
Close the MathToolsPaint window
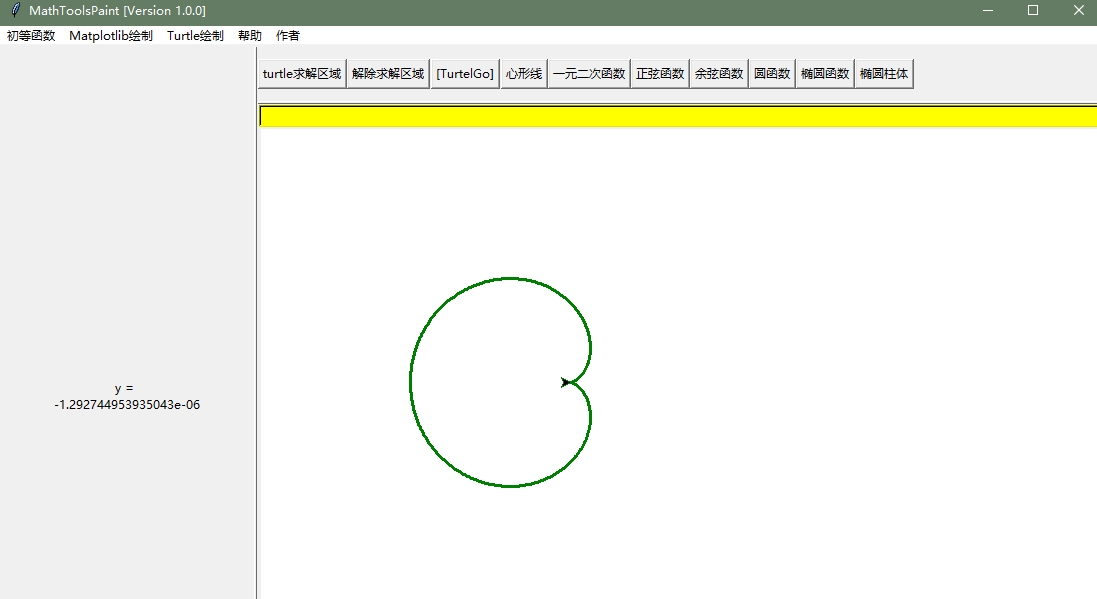pos(1078,10)
